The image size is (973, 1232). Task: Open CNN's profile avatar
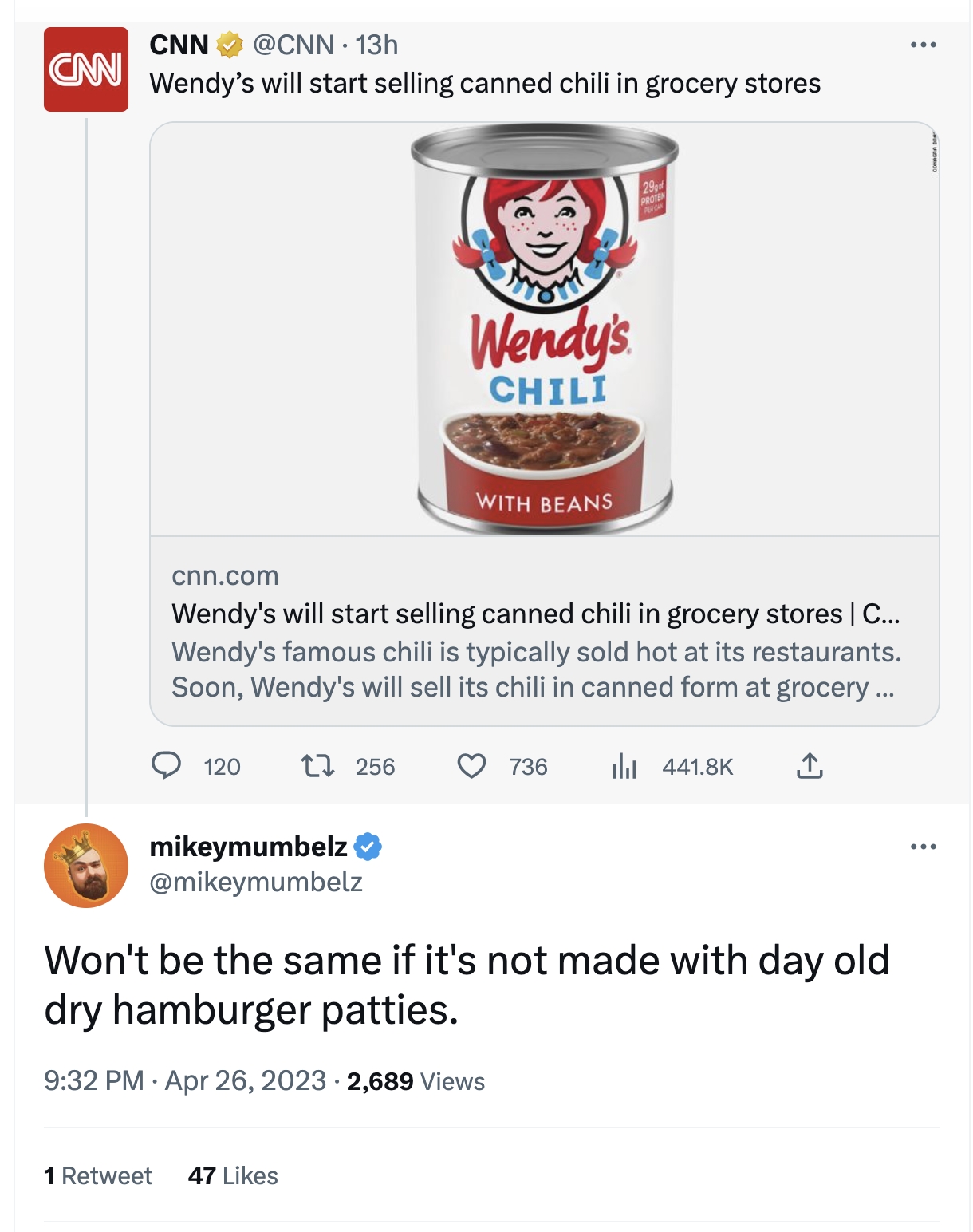86,69
